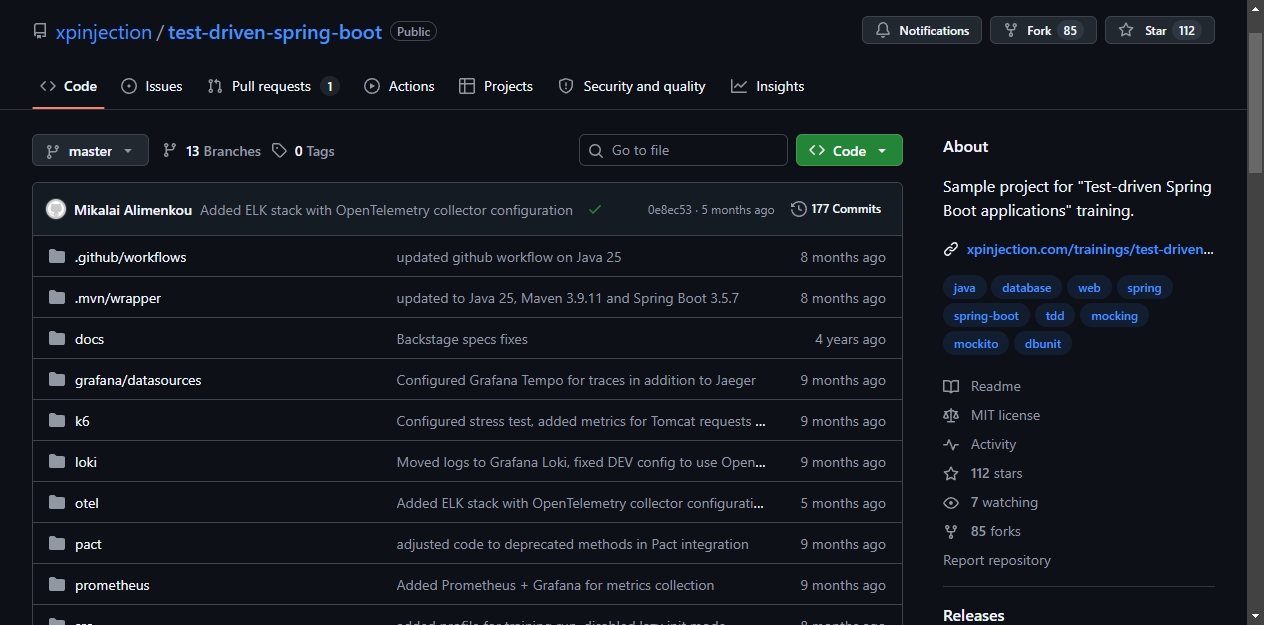This screenshot has height=625, width=1264.
Task: Click the folder icon next to k6
Action: [x=57, y=421]
